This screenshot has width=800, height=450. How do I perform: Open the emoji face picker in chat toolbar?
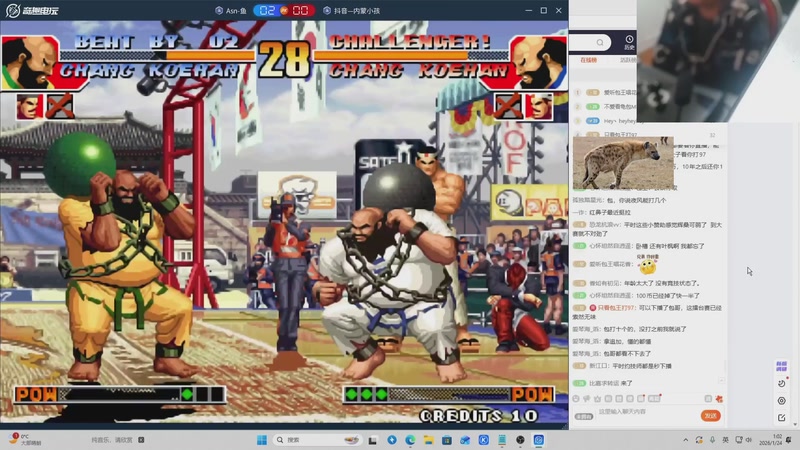[576, 398]
